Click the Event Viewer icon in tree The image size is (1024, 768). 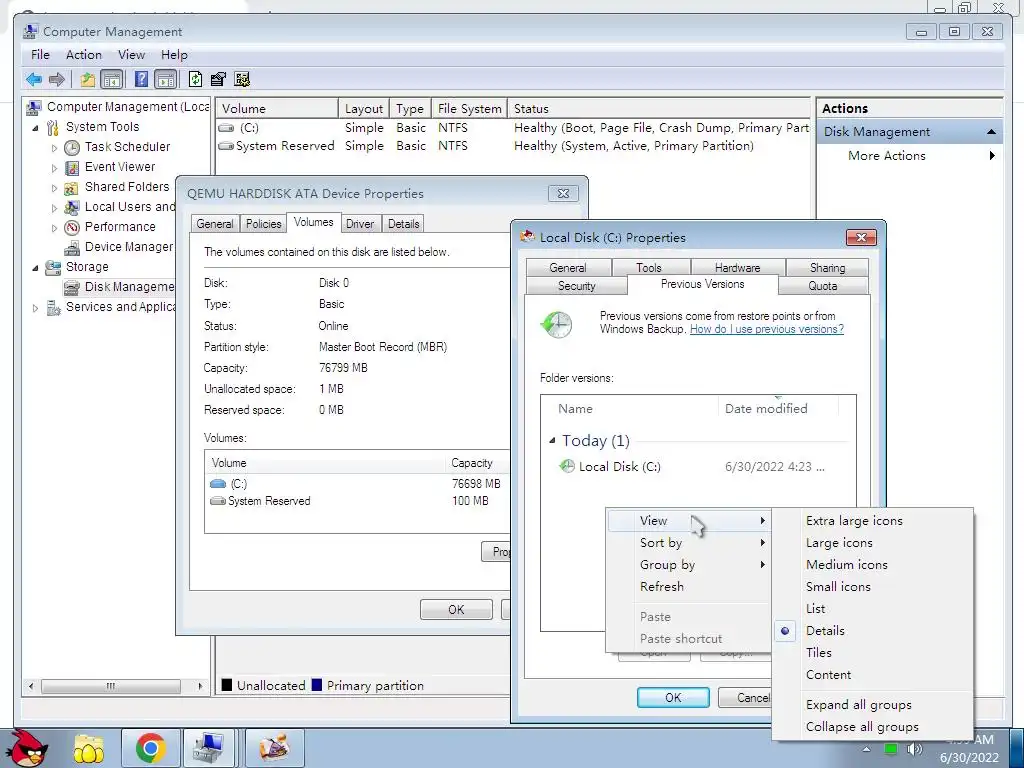click(x=72, y=168)
